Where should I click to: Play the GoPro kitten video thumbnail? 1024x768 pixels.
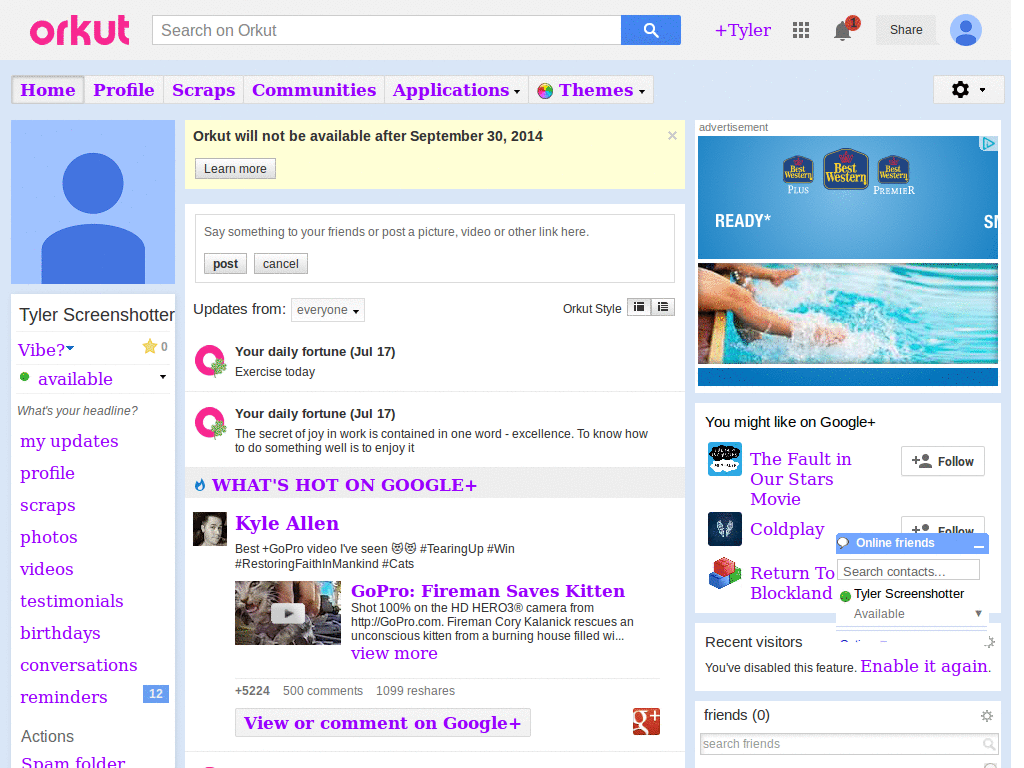coord(288,613)
